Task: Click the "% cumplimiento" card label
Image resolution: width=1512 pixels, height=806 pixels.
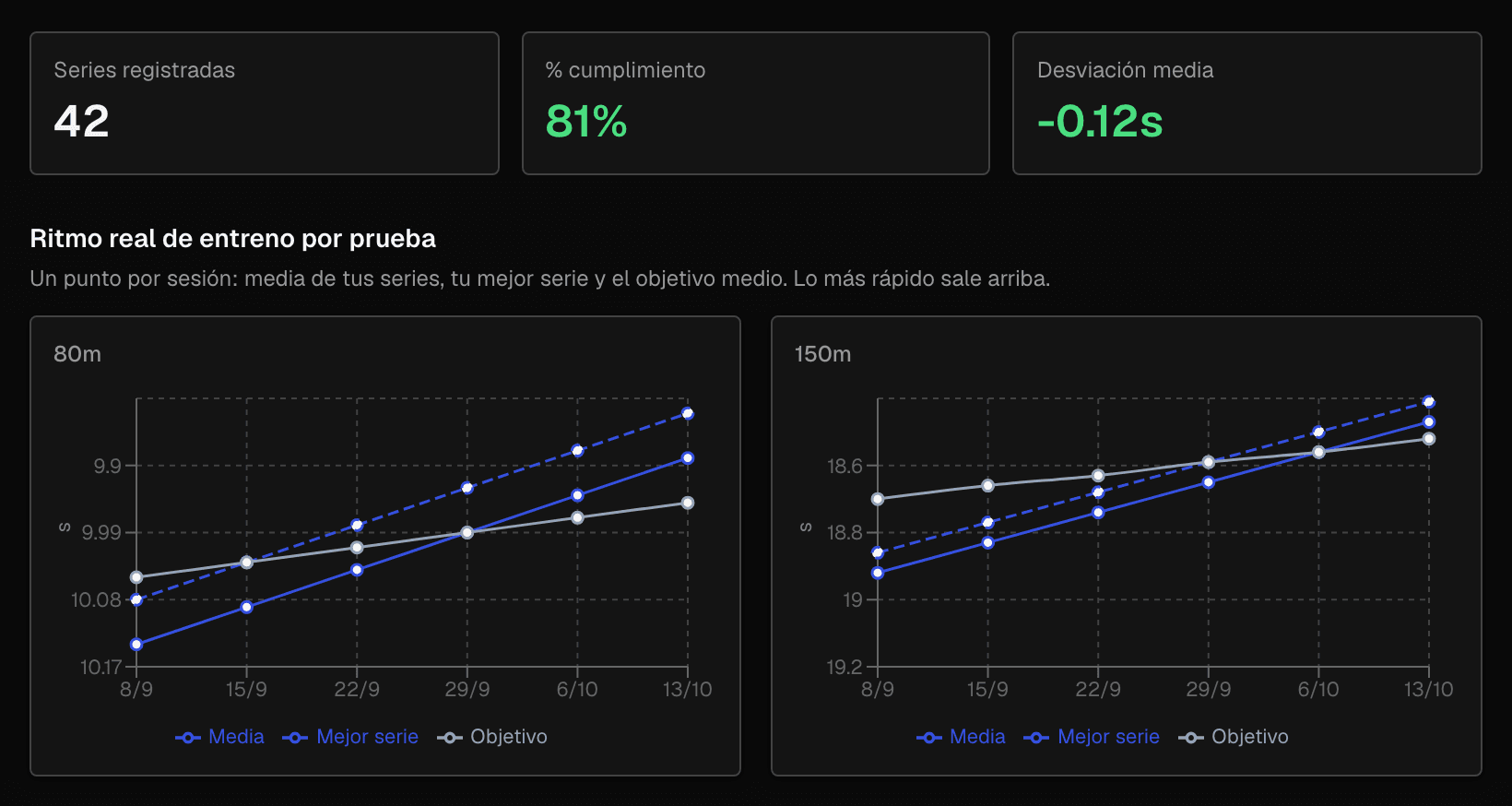Action: coord(625,70)
